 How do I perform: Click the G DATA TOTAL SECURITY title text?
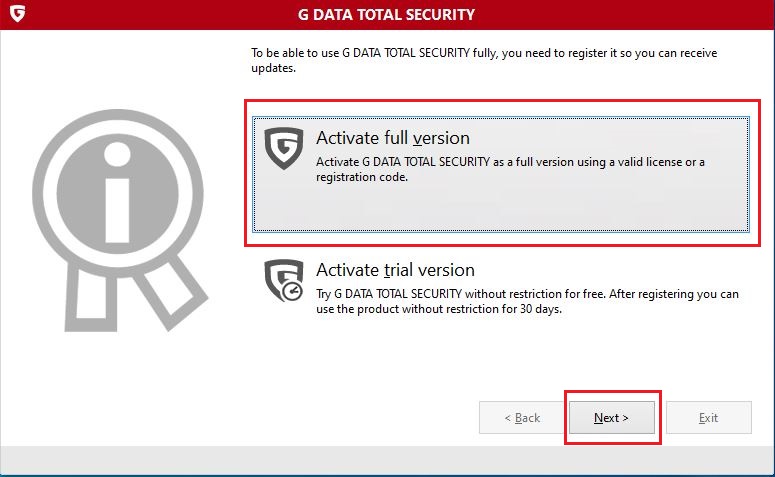[x=386, y=14]
